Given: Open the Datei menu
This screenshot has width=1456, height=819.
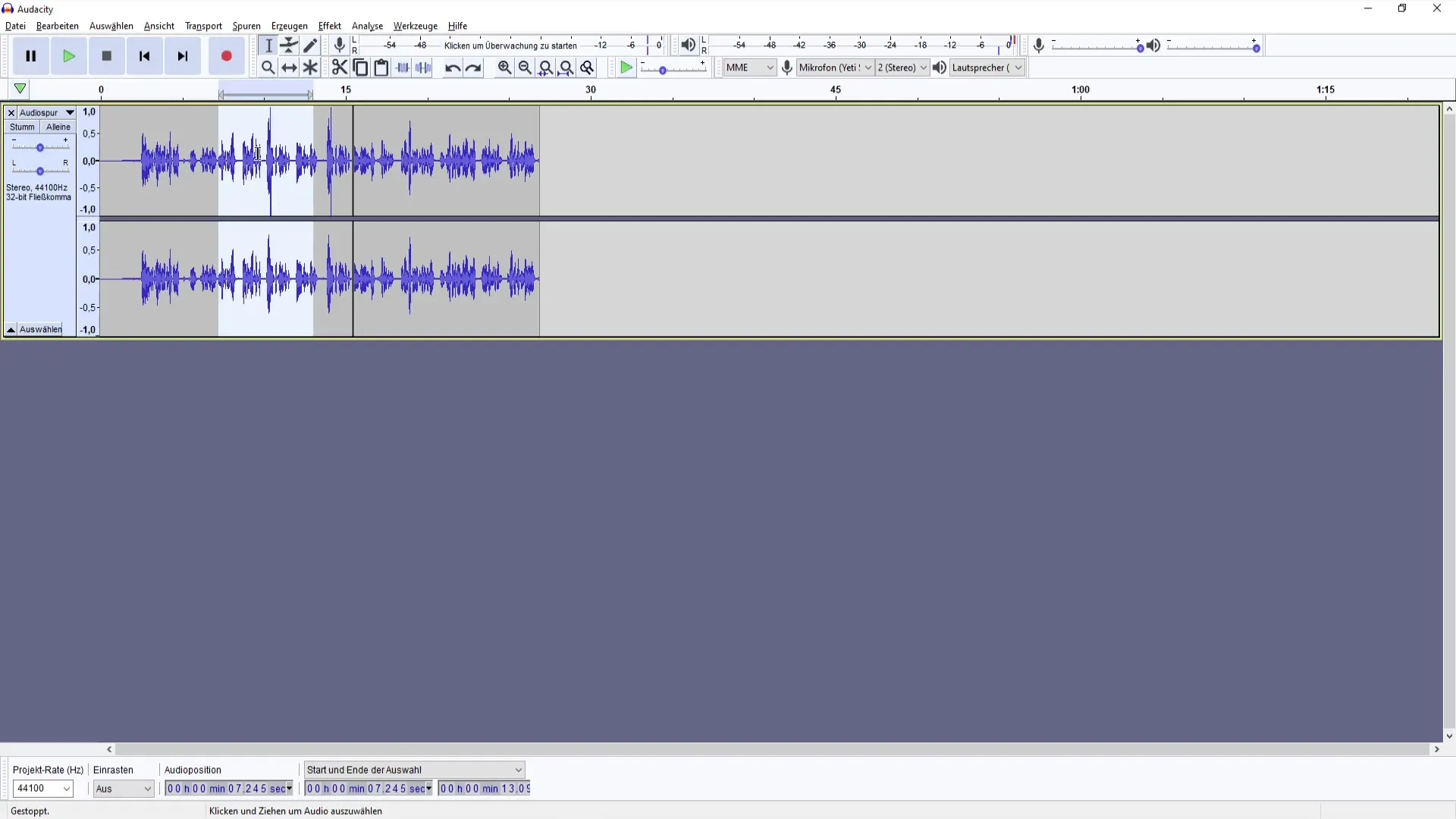Looking at the screenshot, I should pyautogui.click(x=15, y=26).
